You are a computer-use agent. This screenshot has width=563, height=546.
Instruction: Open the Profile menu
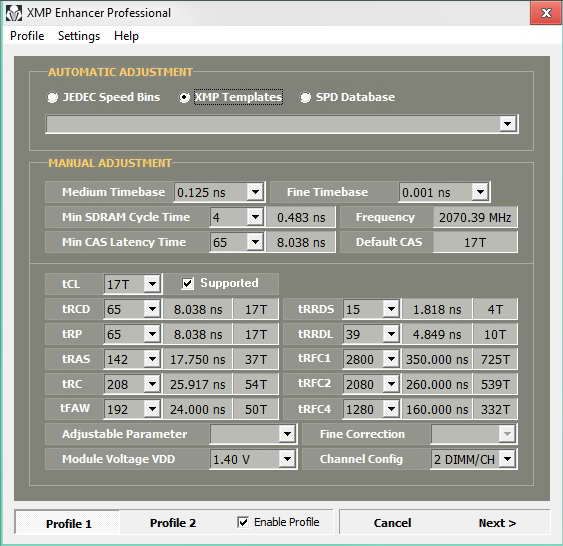pos(27,36)
